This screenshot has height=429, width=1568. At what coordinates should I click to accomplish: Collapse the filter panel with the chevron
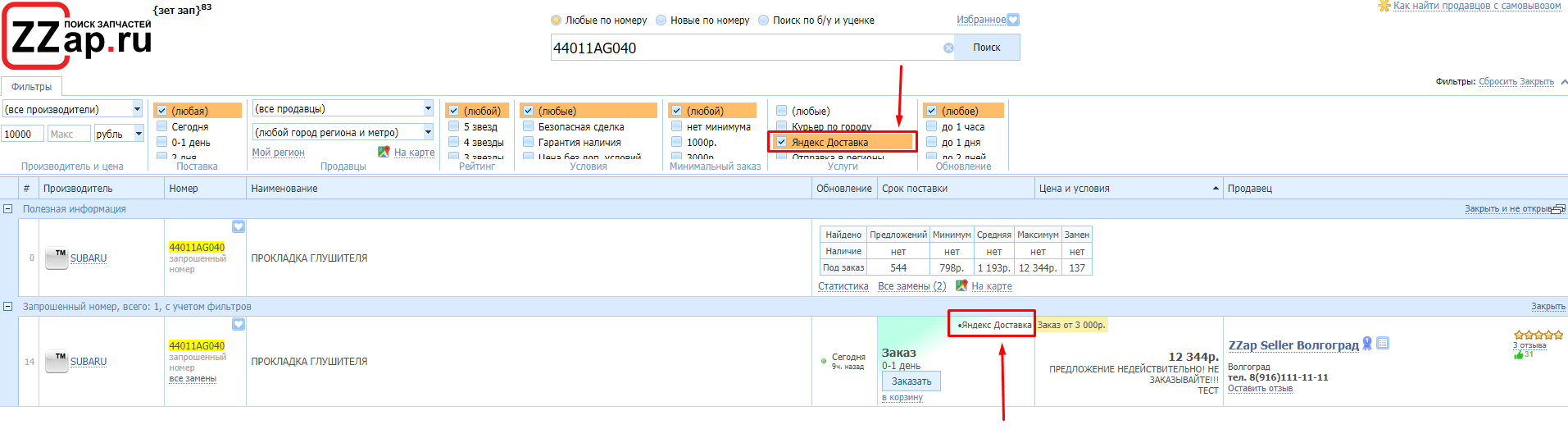[x=1564, y=82]
